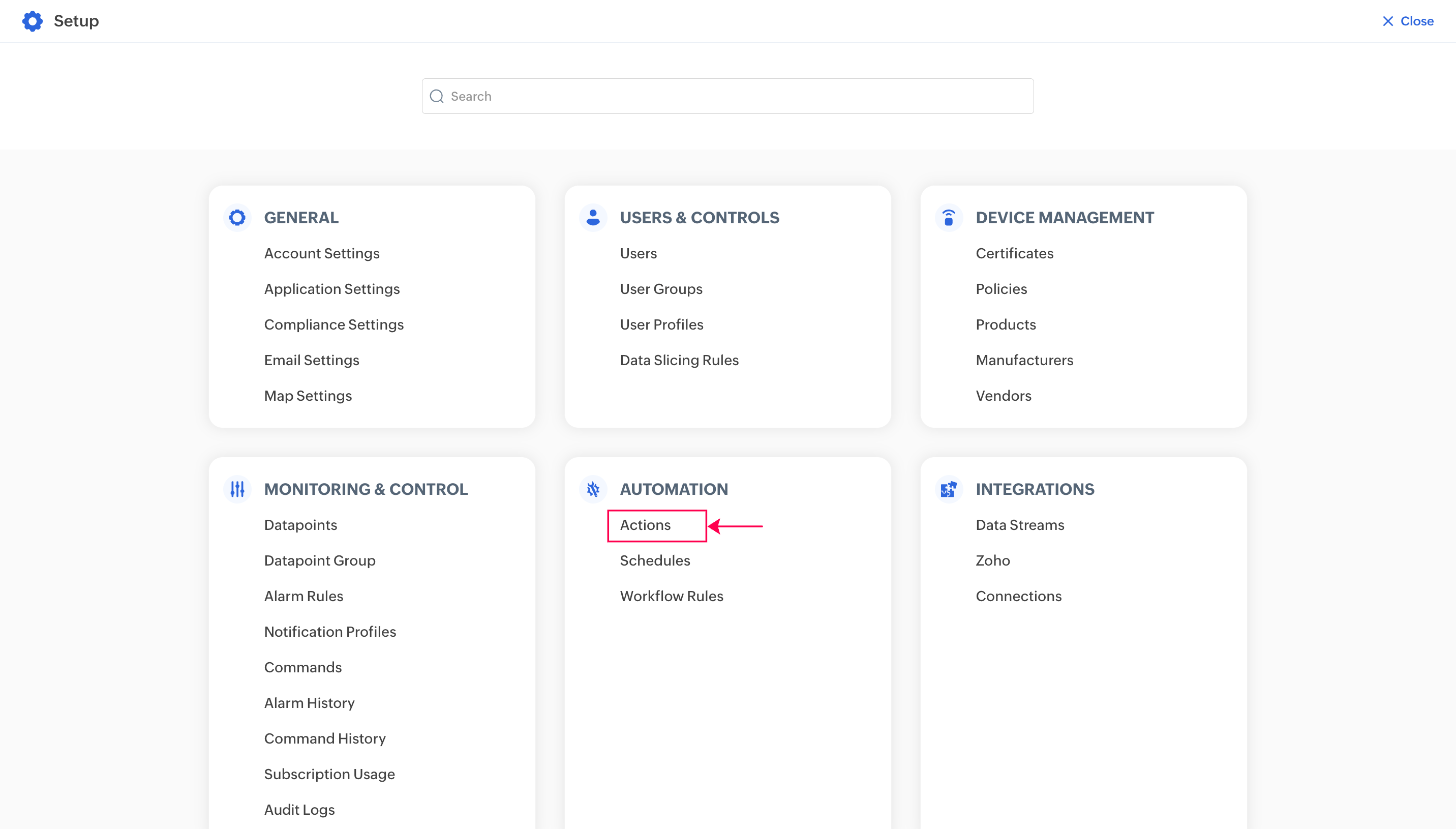
Task: Select Schedules under Automation
Action: click(x=655, y=561)
